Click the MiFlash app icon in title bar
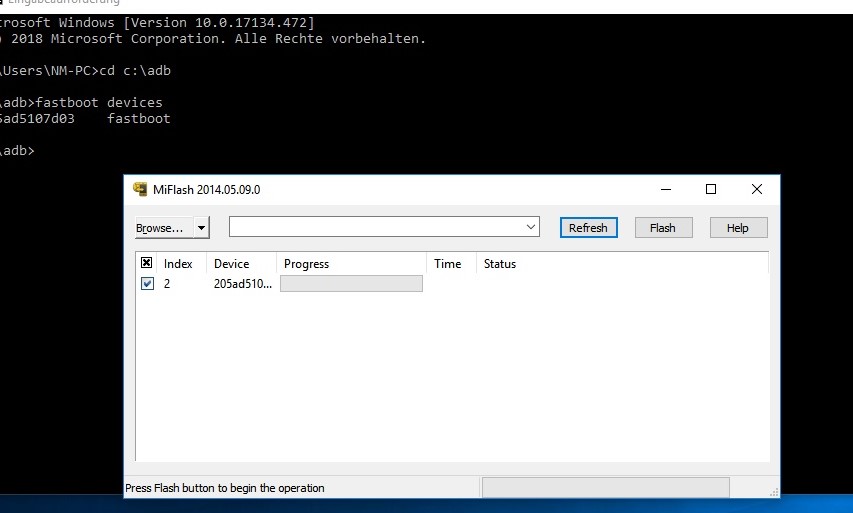 point(140,189)
